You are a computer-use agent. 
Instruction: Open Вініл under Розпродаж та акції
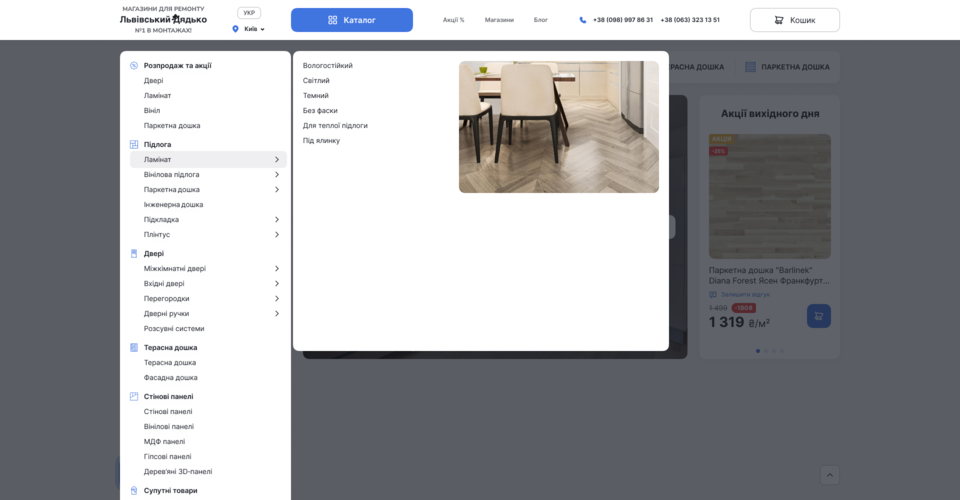click(x=152, y=111)
